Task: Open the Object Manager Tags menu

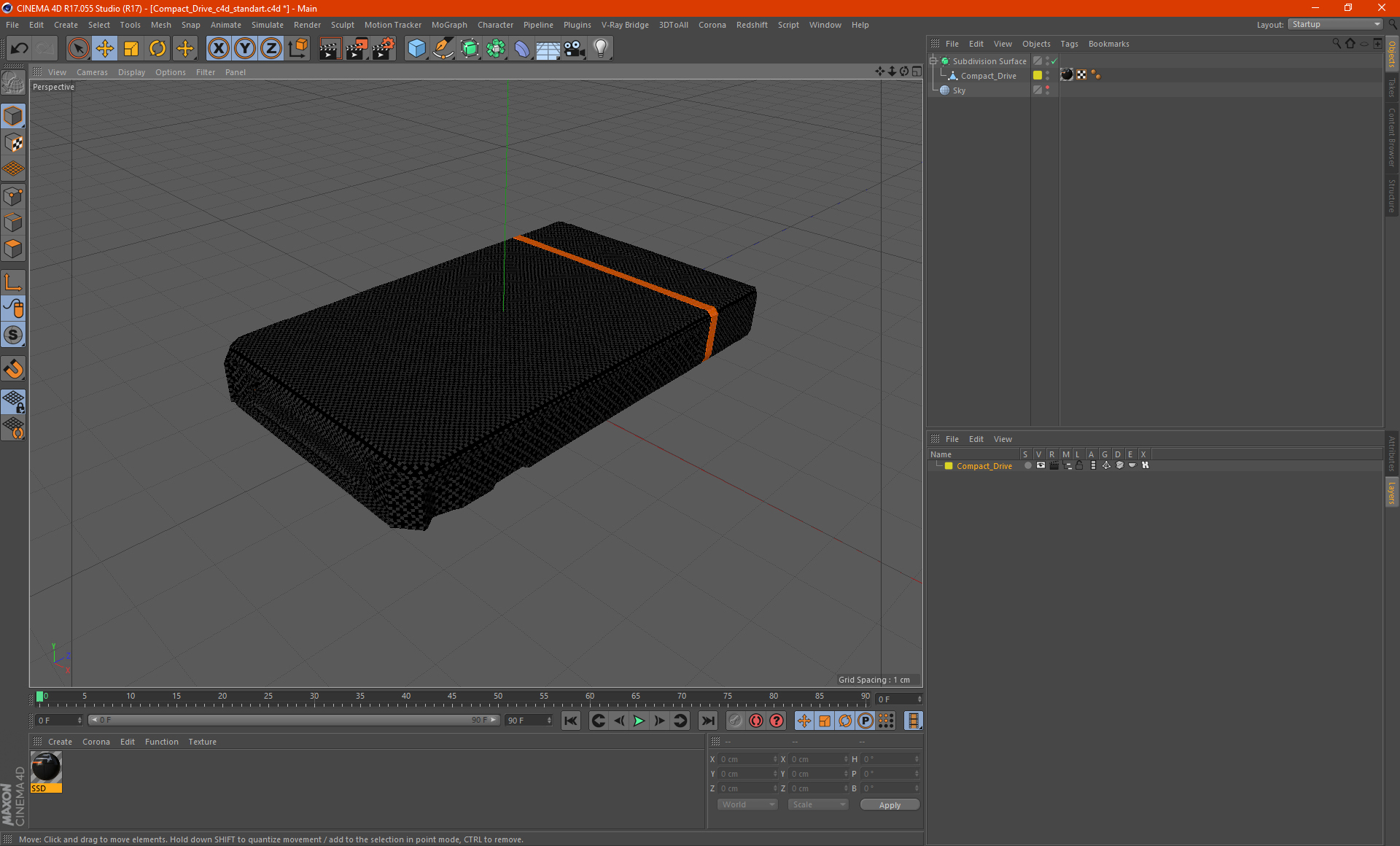Action: pos(1069,44)
